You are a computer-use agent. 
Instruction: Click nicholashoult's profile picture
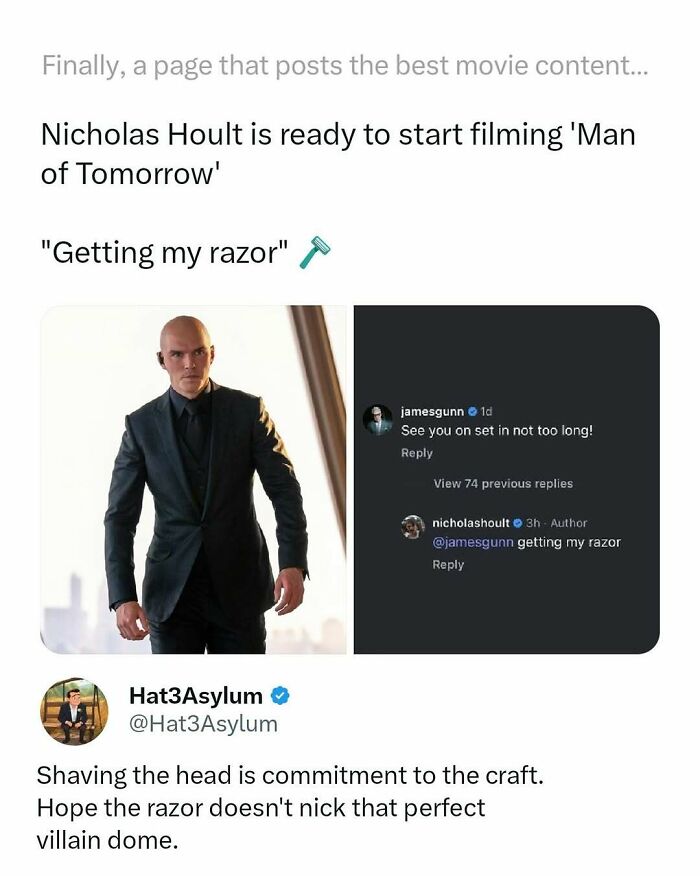pyautogui.click(x=412, y=524)
